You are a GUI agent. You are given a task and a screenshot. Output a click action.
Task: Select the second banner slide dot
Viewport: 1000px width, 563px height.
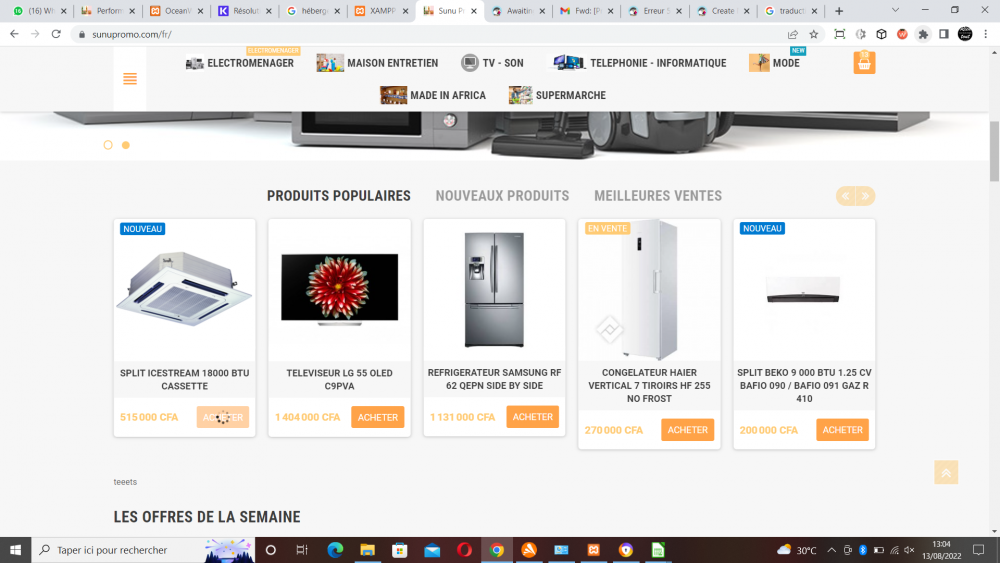point(126,145)
